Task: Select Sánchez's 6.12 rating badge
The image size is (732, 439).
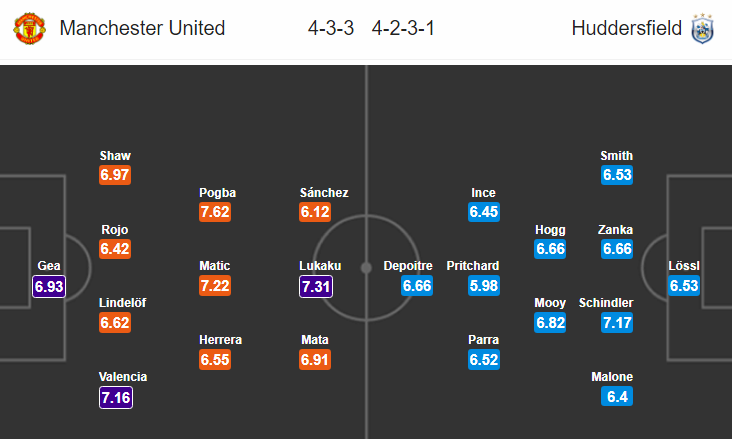Action: 315,212
